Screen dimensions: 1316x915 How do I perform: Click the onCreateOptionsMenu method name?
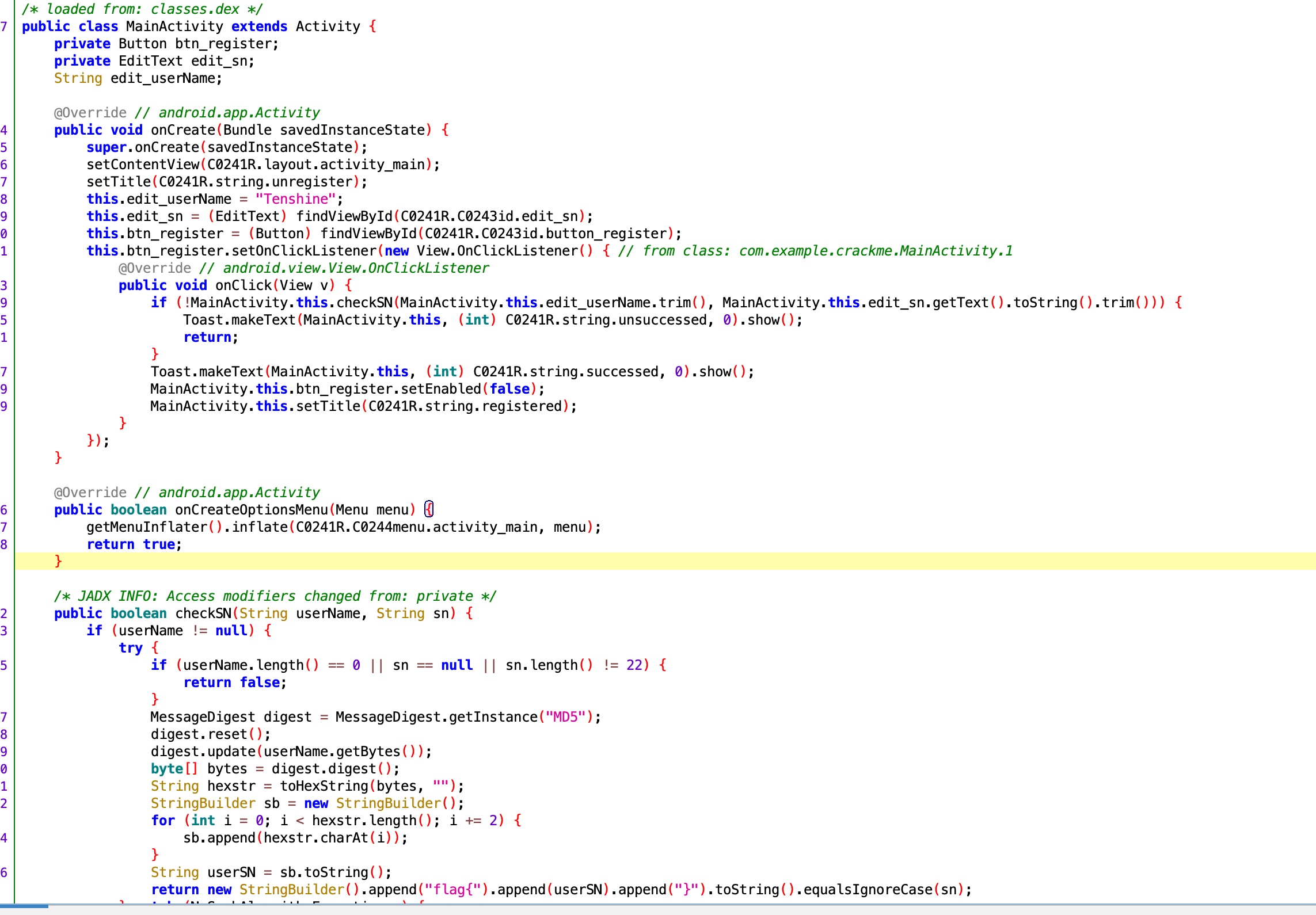click(251, 510)
